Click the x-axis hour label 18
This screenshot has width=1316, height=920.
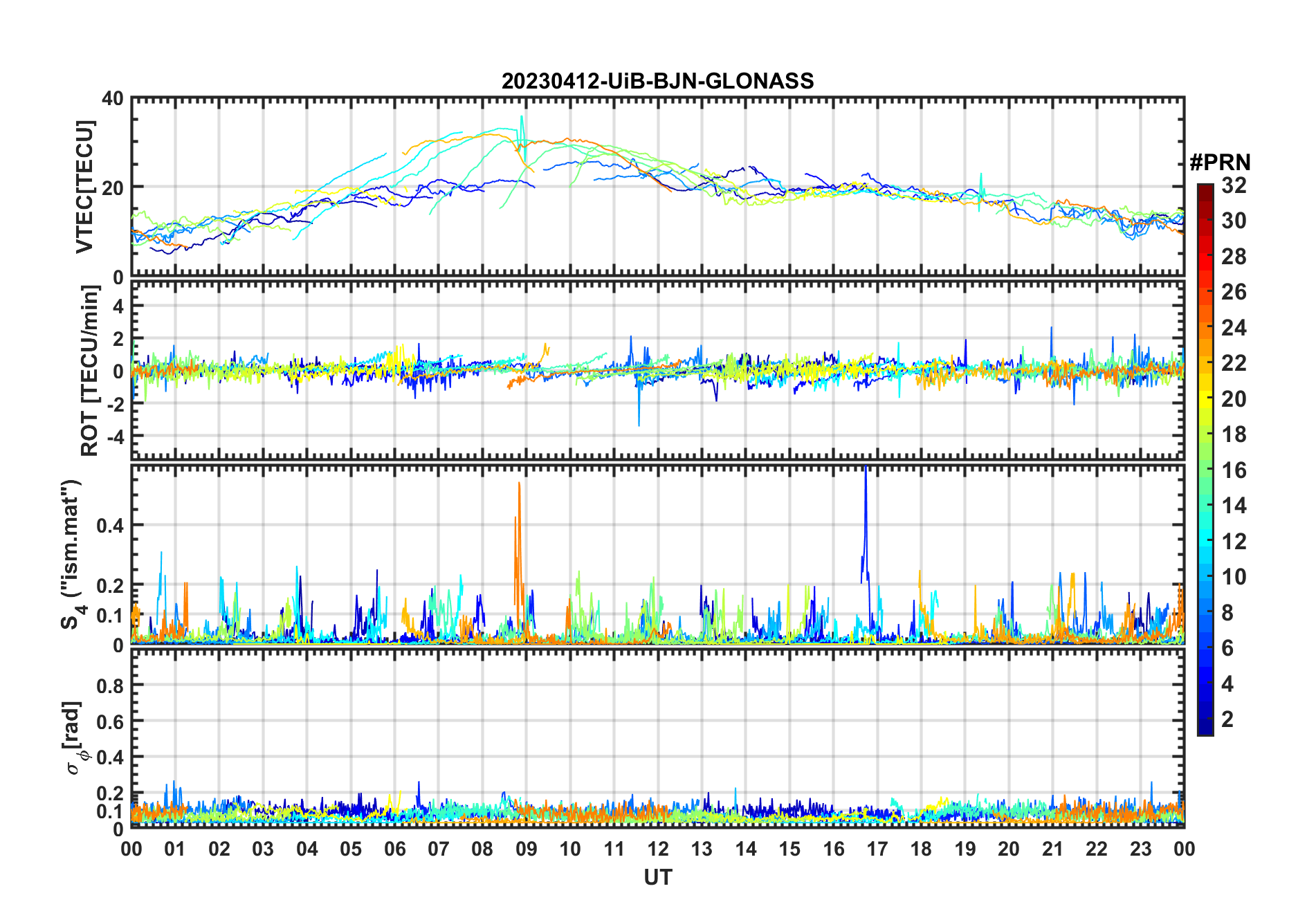pyautogui.click(x=921, y=849)
